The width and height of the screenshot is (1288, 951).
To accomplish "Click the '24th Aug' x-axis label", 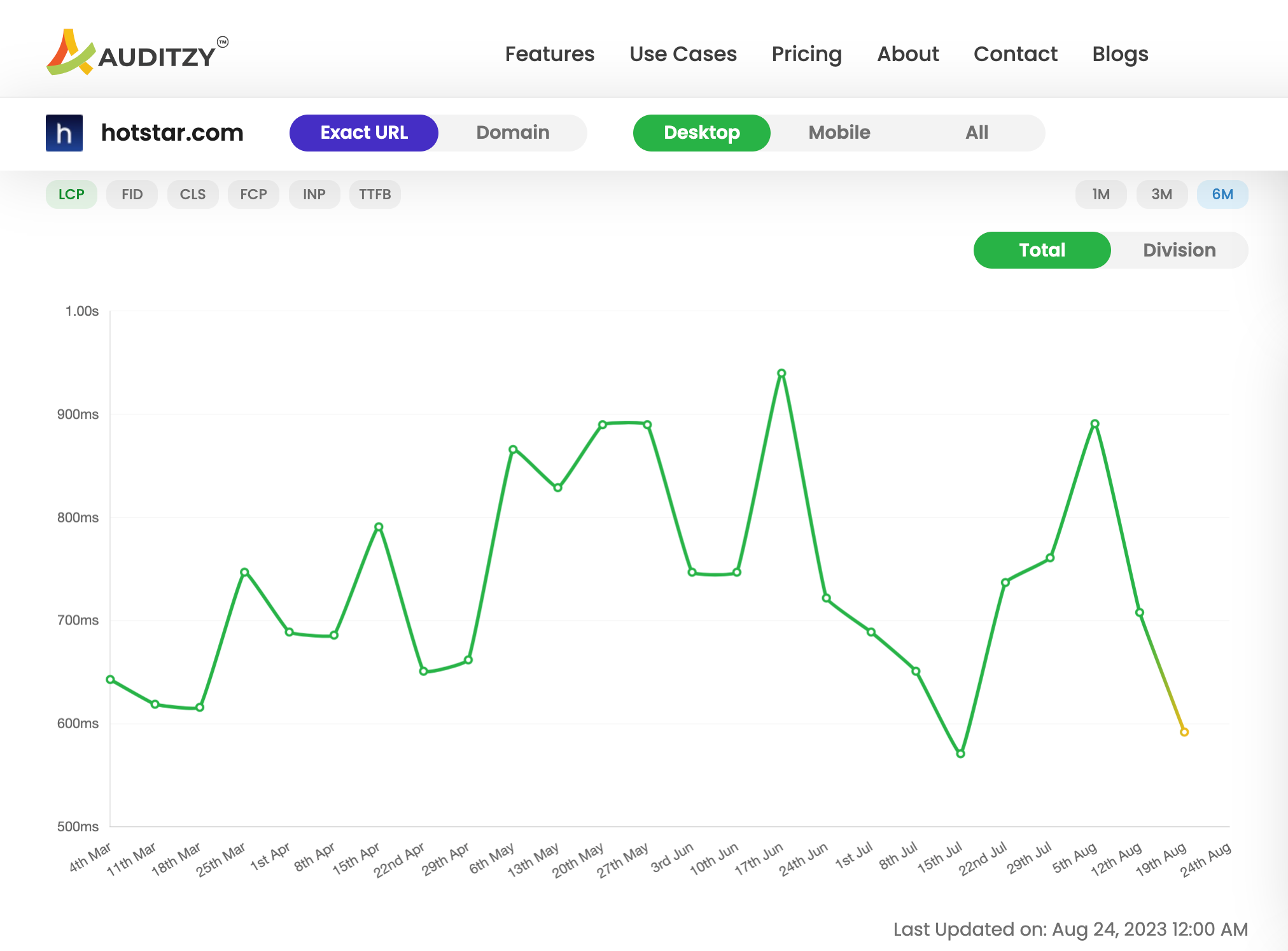I will coord(1205,860).
